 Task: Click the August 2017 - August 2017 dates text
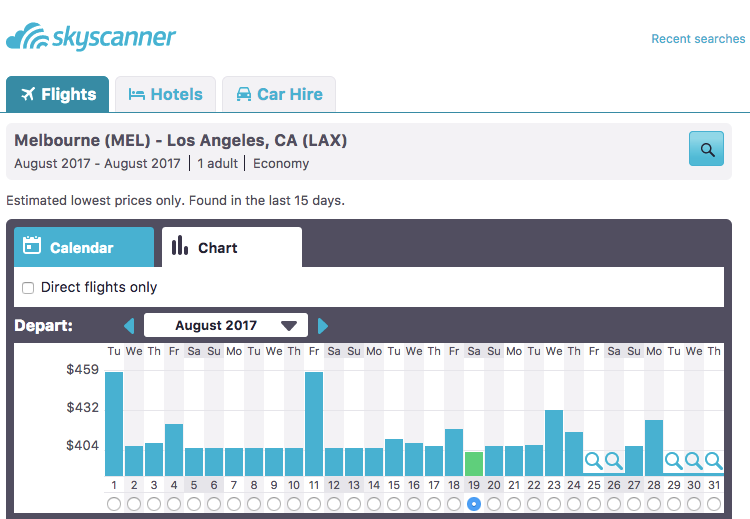pyautogui.click(x=97, y=164)
